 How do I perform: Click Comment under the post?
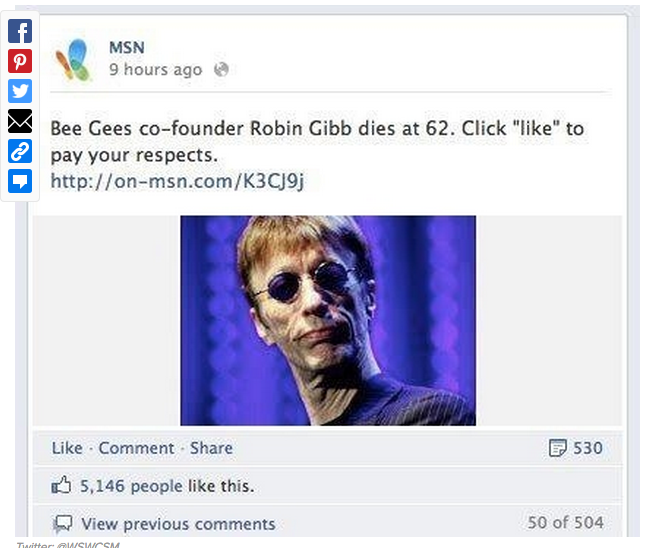(x=136, y=448)
